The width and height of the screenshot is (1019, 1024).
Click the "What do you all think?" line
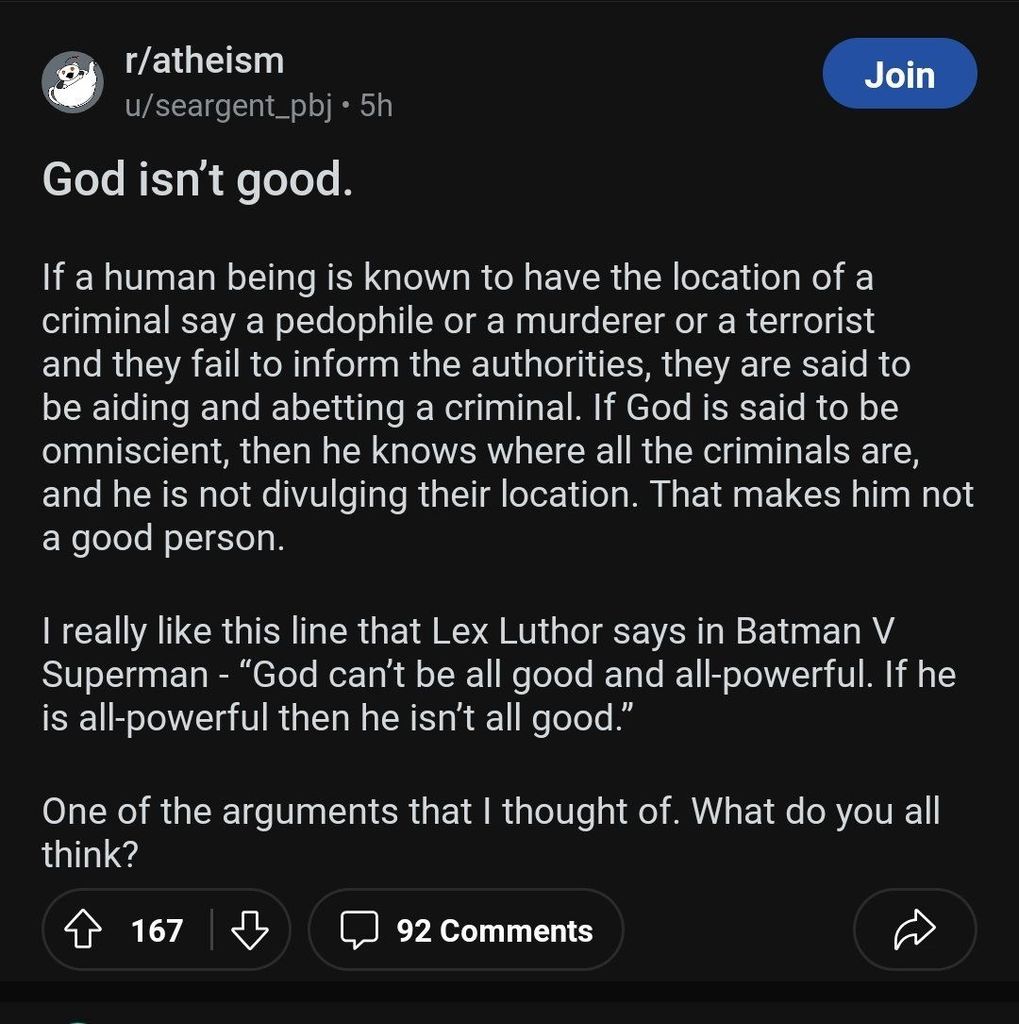point(815,811)
